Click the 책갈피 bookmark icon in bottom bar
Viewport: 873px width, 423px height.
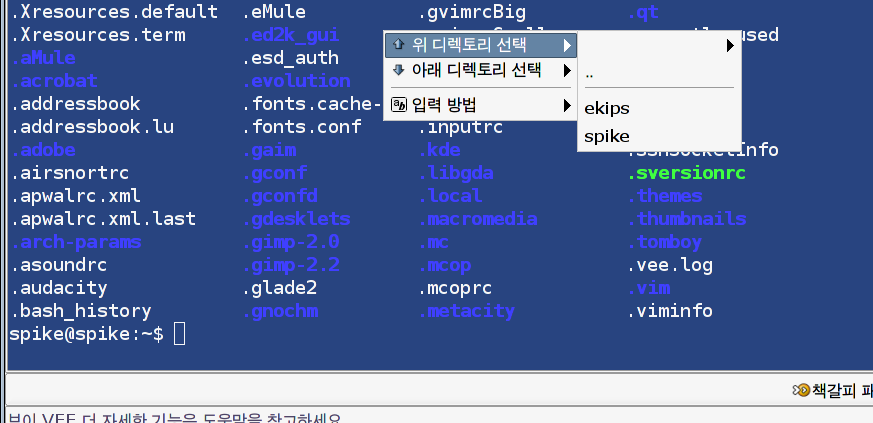point(801,389)
